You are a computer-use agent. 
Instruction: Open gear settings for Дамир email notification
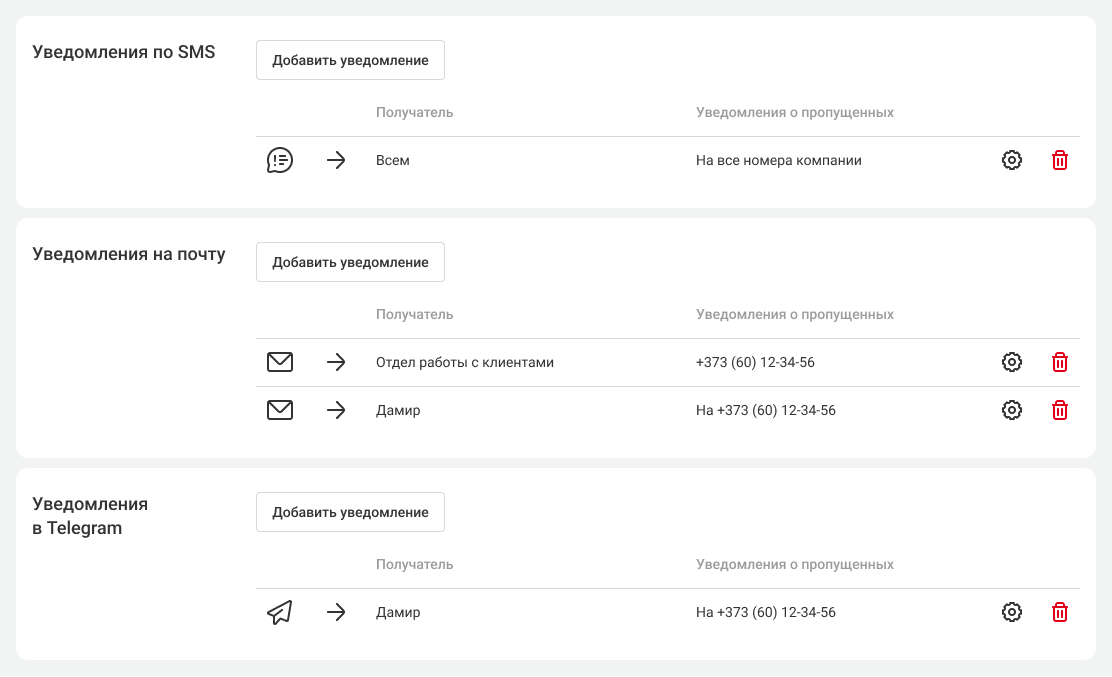(1012, 410)
